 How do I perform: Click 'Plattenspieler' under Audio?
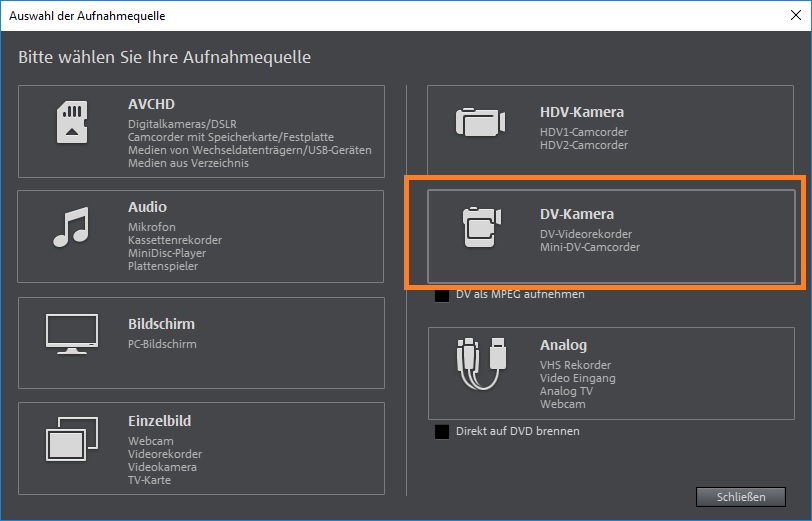[163, 266]
